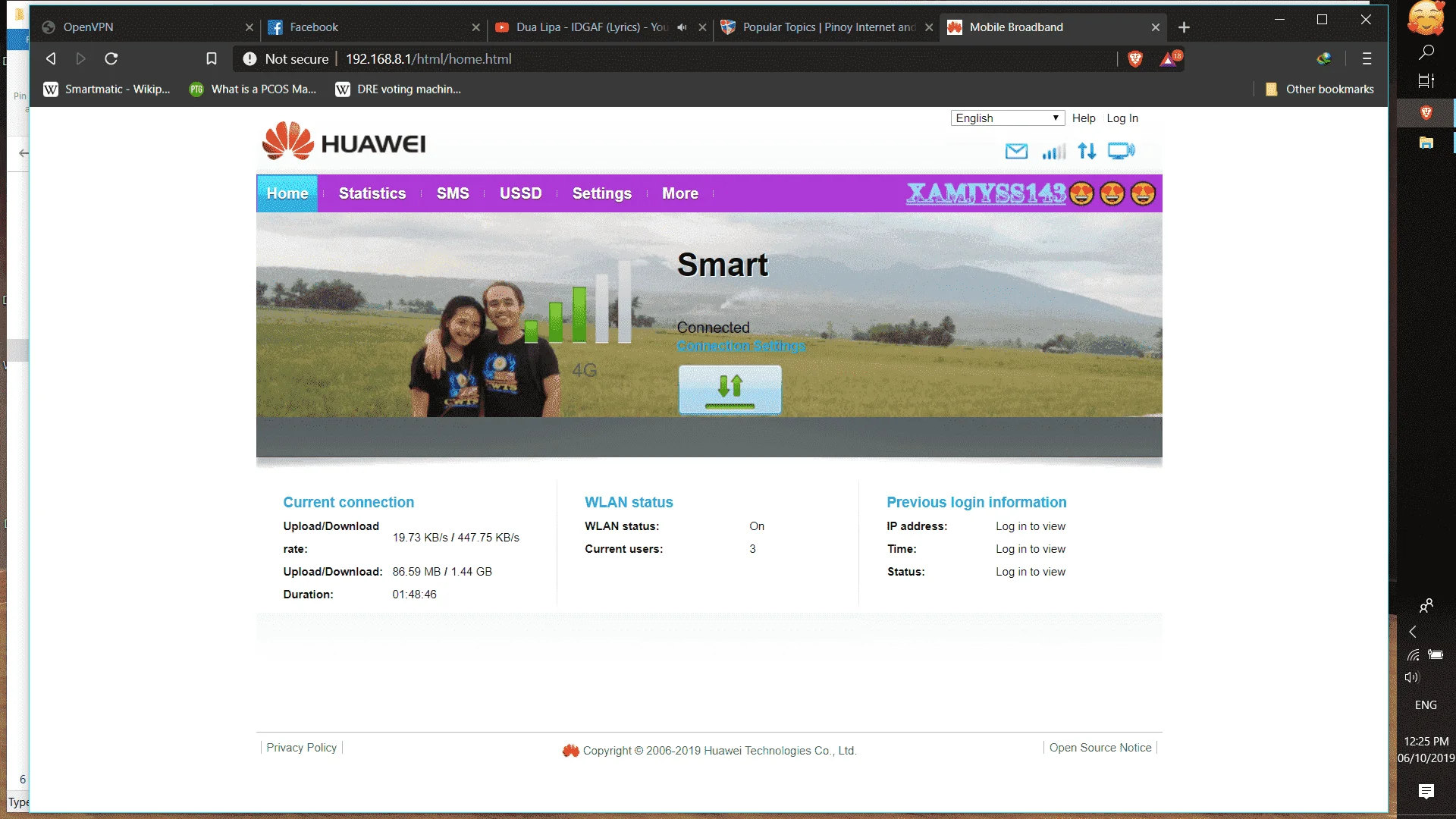
Task: Open the Smartmatic Wikipedia bookmark
Action: (x=107, y=89)
